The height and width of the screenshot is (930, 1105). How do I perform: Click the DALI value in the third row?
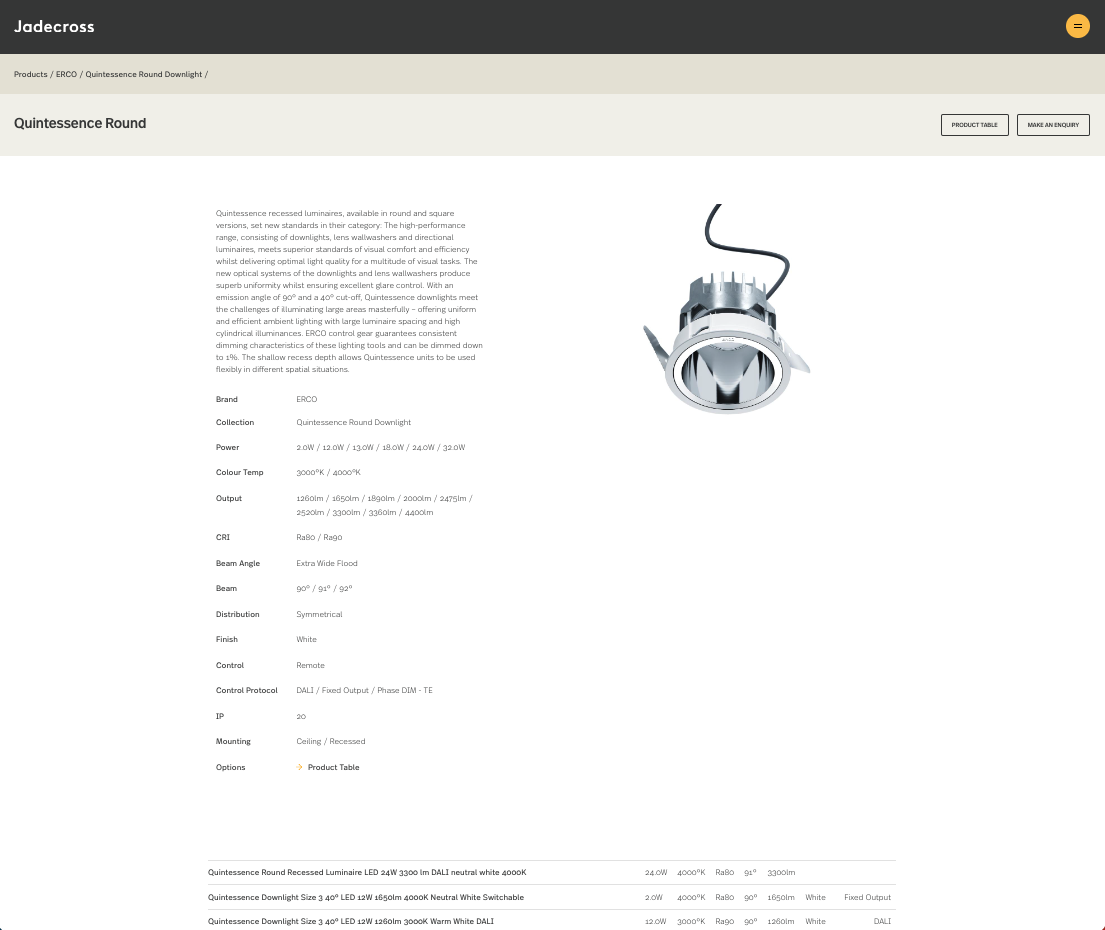pyautogui.click(x=882, y=922)
